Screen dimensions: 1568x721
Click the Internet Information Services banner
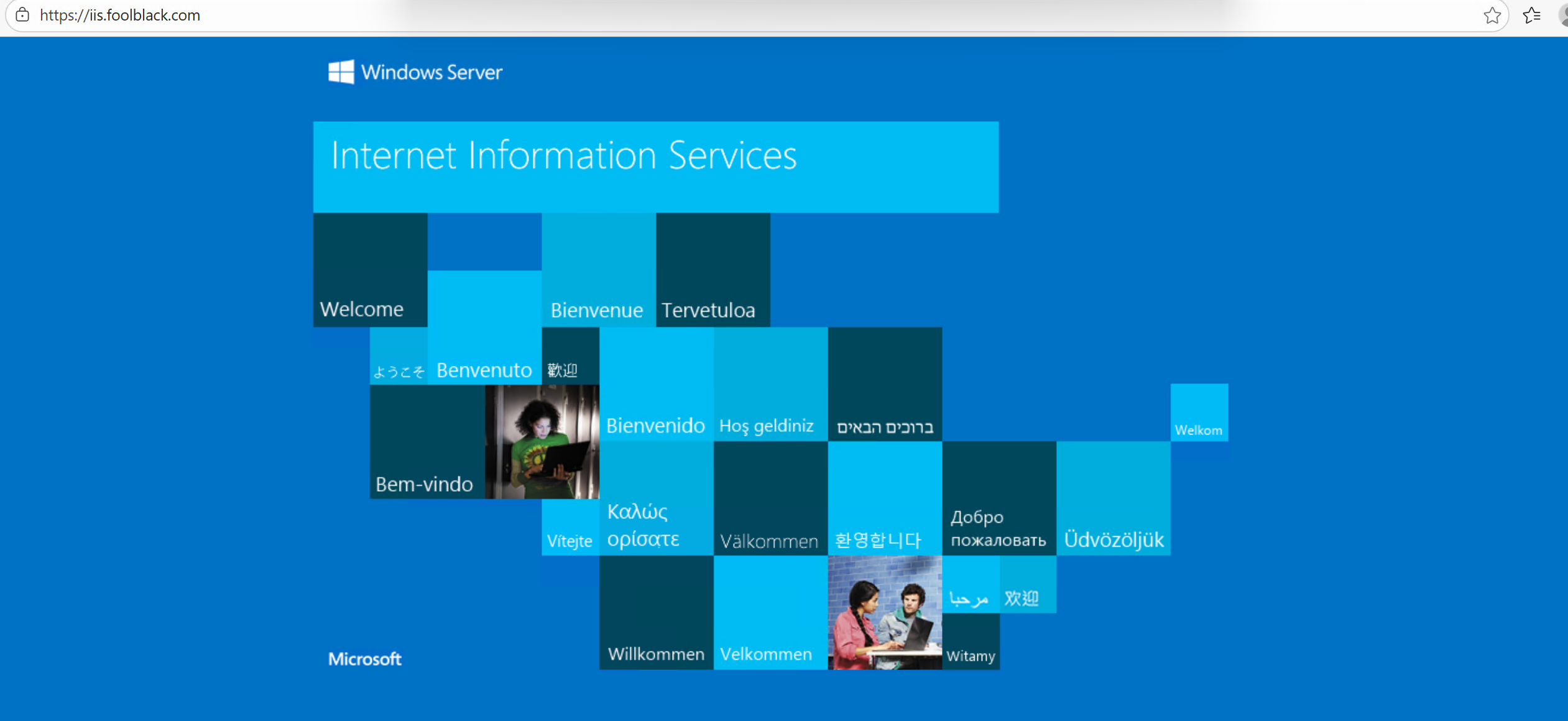pos(655,167)
